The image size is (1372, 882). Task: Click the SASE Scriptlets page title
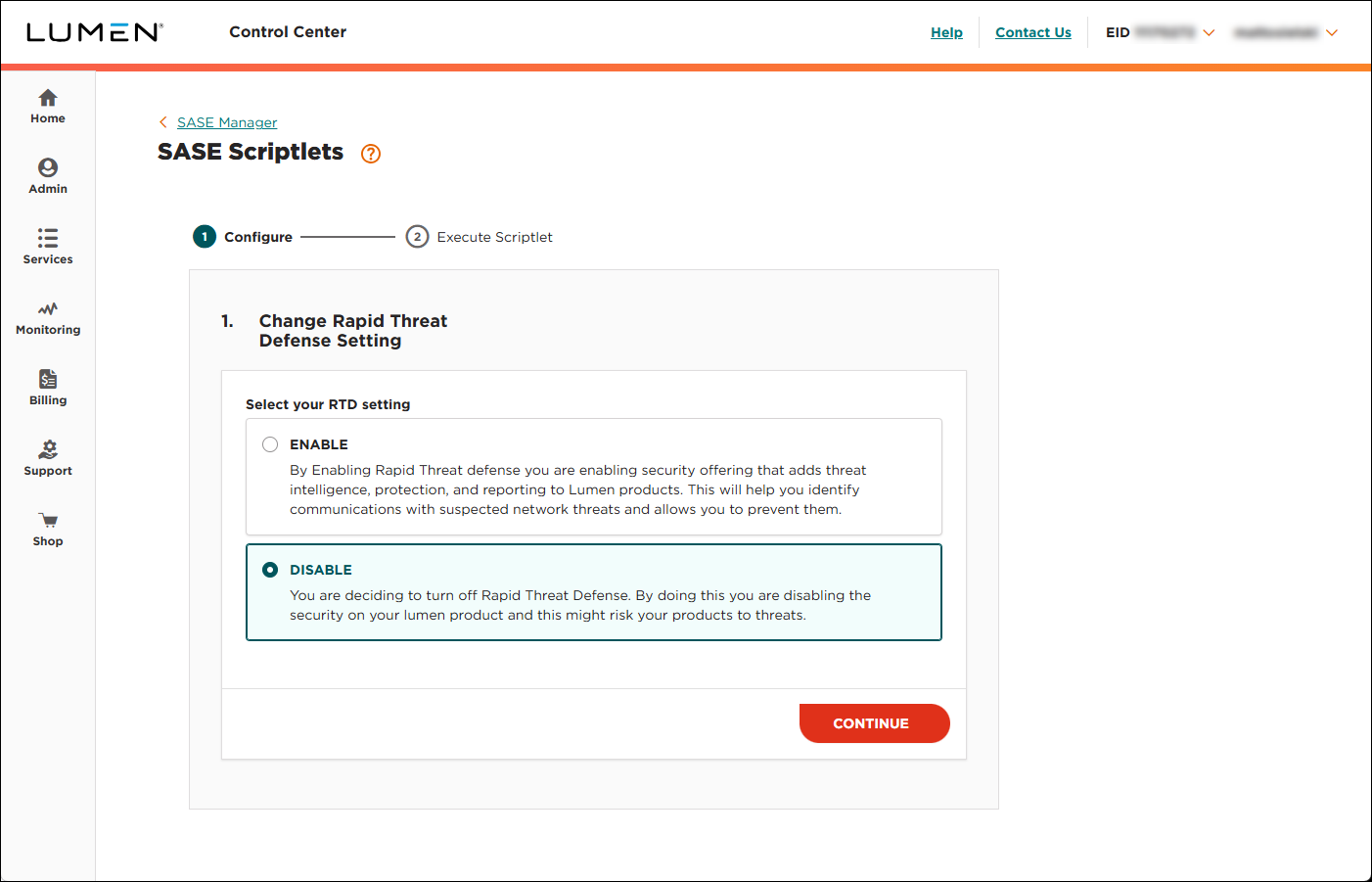(x=251, y=152)
